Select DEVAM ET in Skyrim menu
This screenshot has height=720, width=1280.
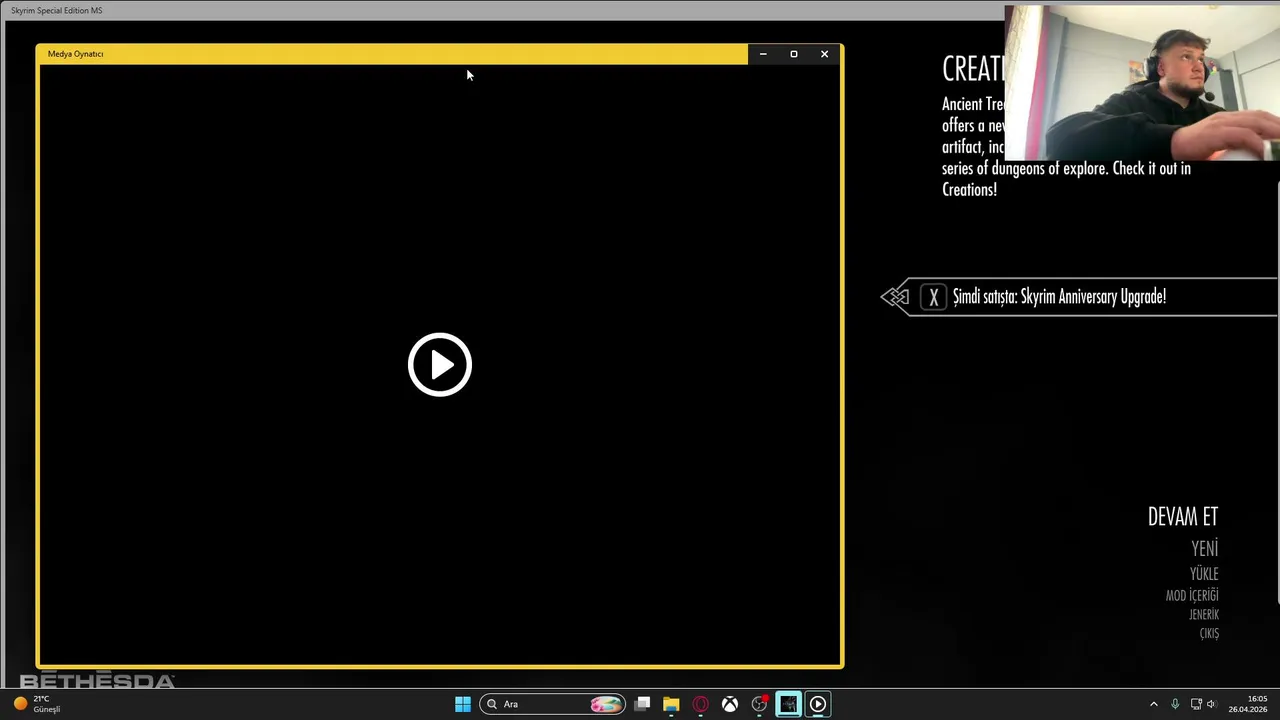(1182, 517)
